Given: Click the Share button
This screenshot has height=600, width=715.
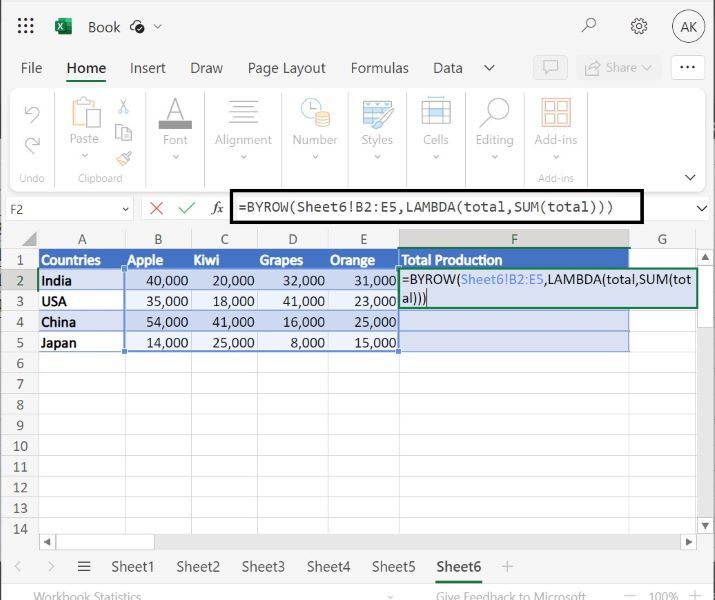Looking at the screenshot, I should (620, 68).
